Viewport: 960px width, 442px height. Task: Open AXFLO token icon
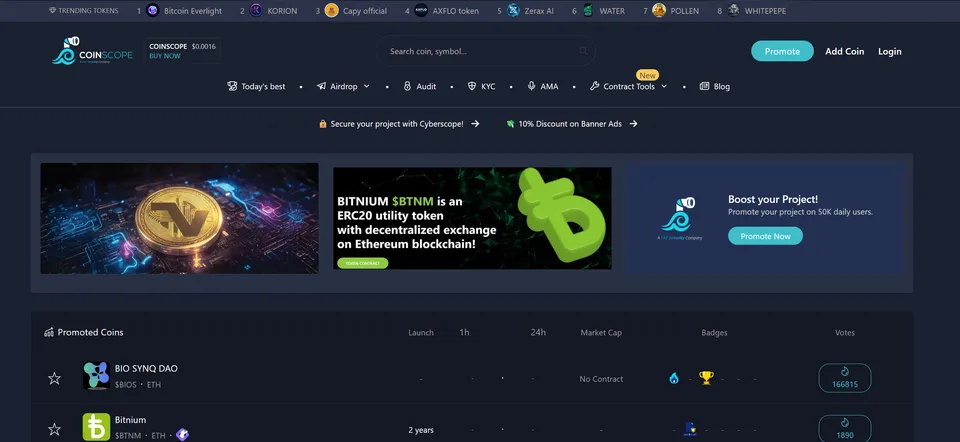click(x=421, y=10)
